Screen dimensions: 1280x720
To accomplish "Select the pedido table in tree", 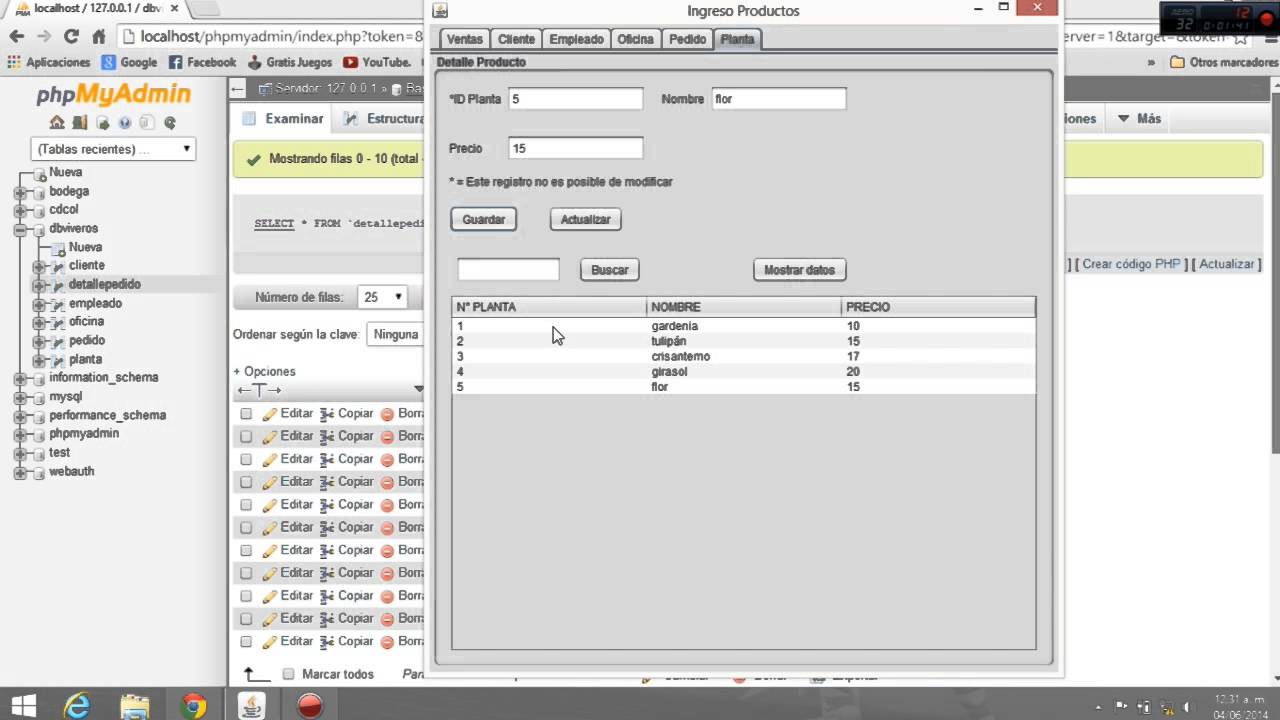I will pos(87,340).
